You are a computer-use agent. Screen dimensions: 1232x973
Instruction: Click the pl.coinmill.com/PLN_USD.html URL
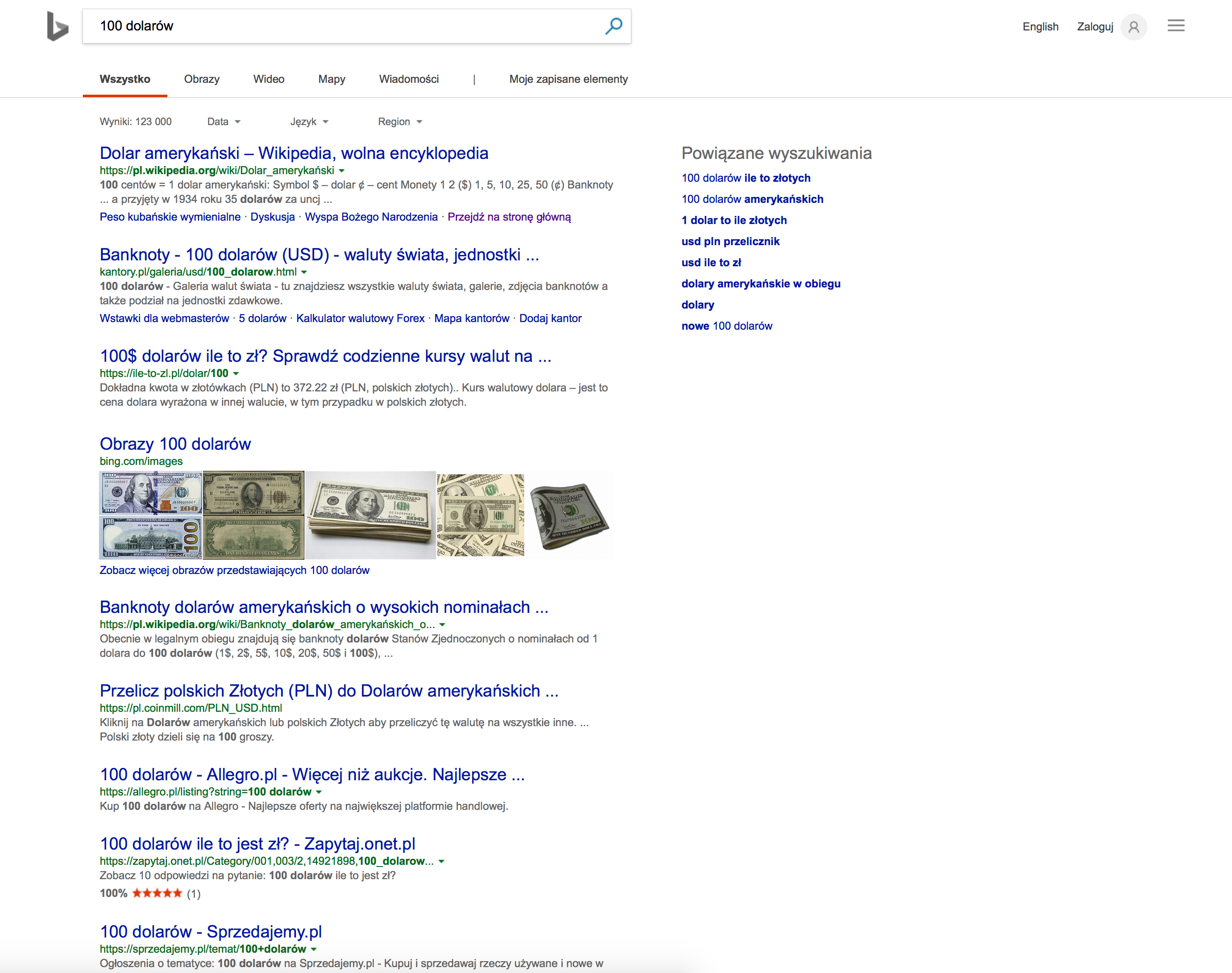pyautogui.click(x=190, y=708)
